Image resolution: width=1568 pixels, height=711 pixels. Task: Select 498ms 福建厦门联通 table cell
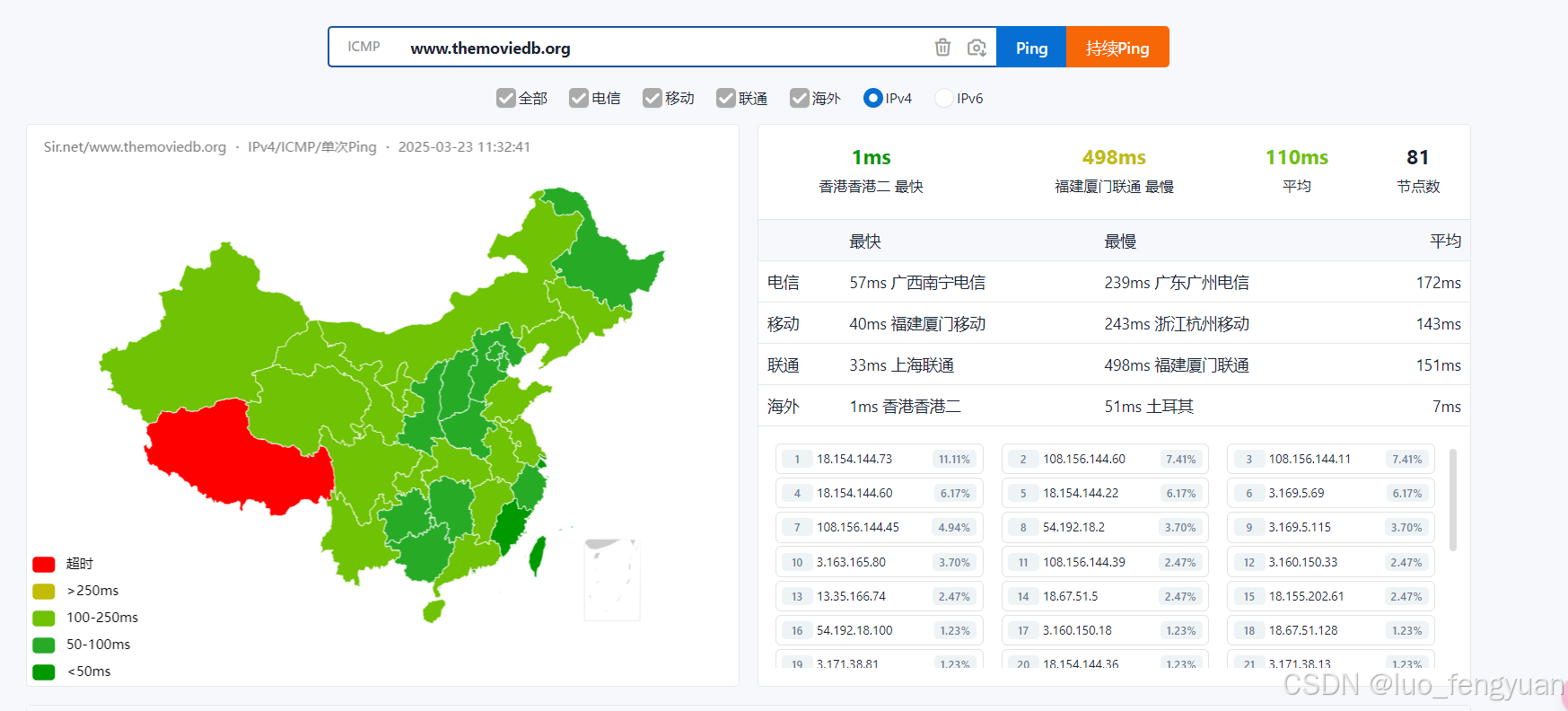(1177, 365)
